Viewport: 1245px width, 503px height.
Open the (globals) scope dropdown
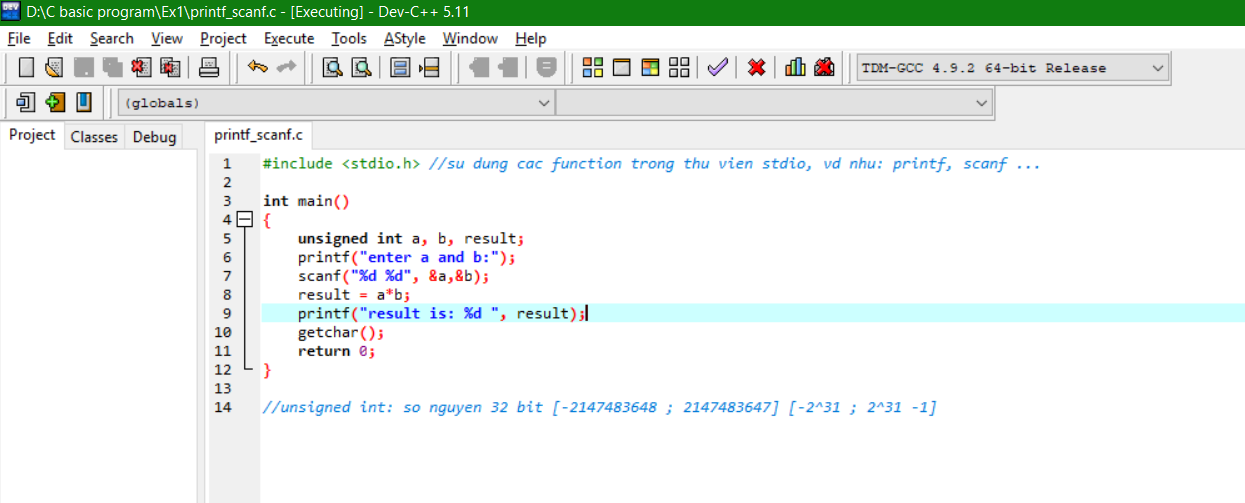(x=336, y=103)
